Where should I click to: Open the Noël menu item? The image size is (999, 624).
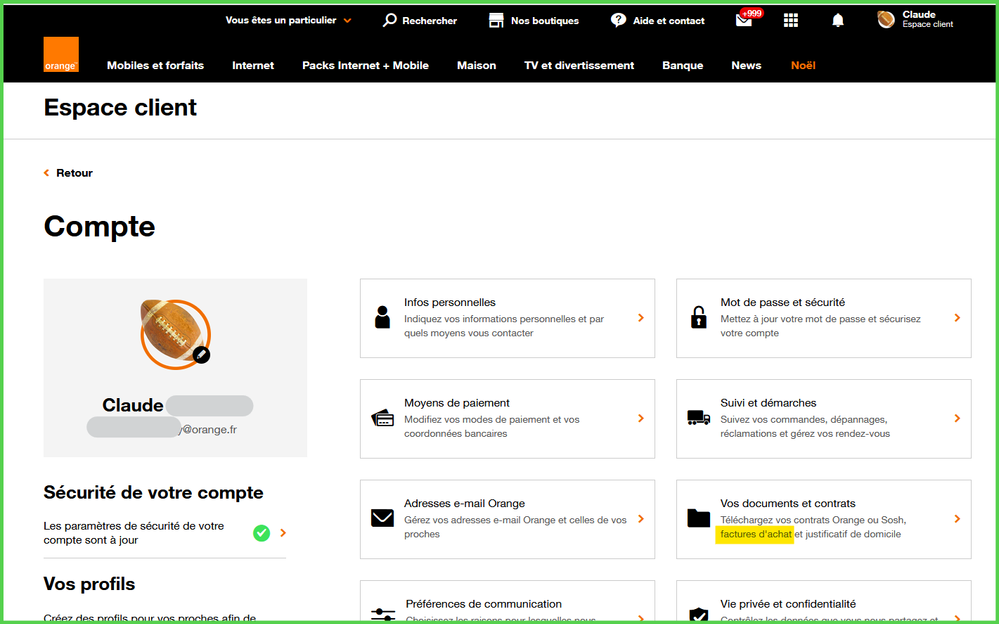pos(803,66)
